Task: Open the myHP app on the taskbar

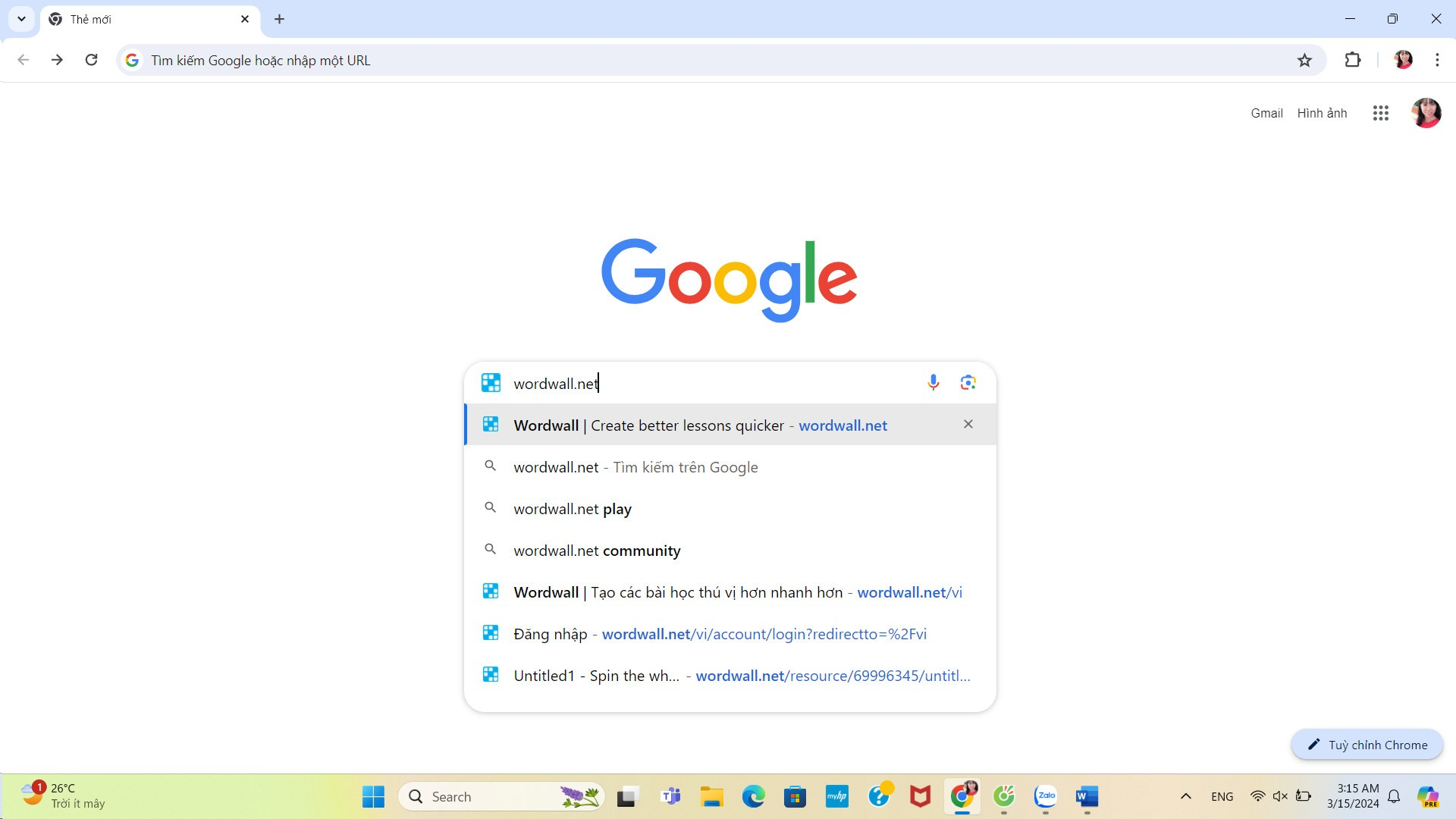Action: pyautogui.click(x=836, y=796)
